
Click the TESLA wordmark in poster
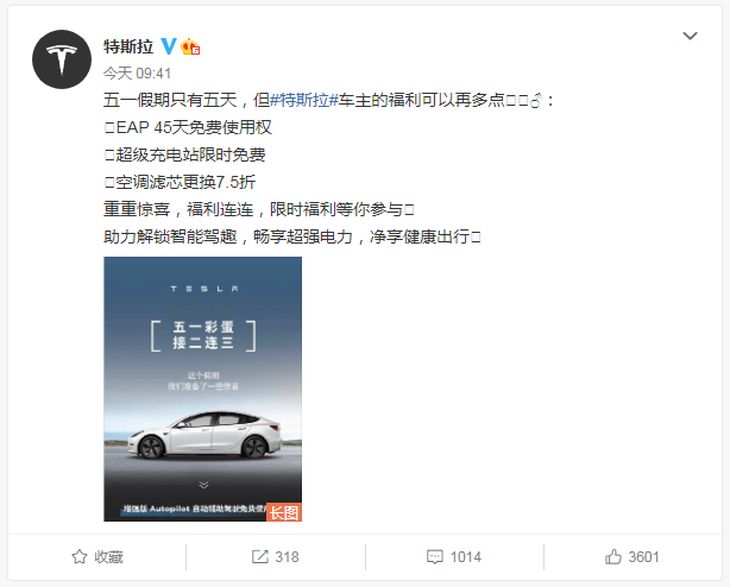click(x=204, y=289)
